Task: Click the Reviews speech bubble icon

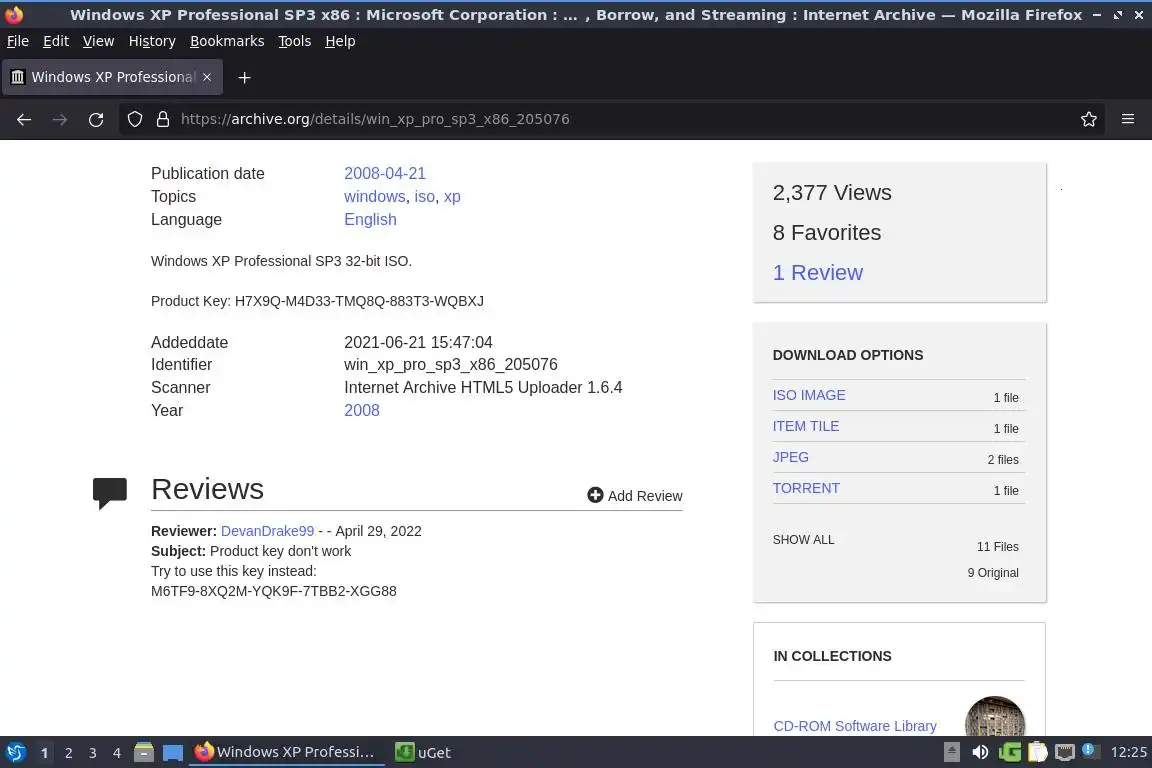Action: click(x=109, y=492)
